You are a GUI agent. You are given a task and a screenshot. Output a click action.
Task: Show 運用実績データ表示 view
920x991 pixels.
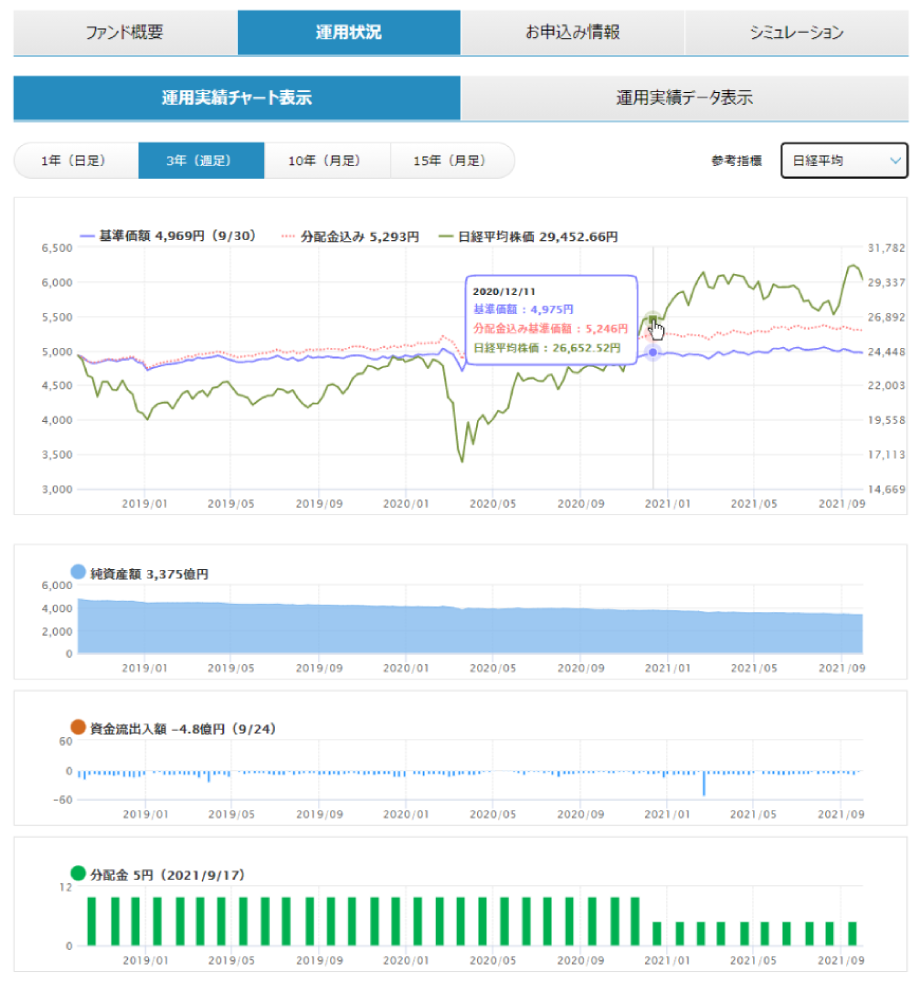(684, 98)
